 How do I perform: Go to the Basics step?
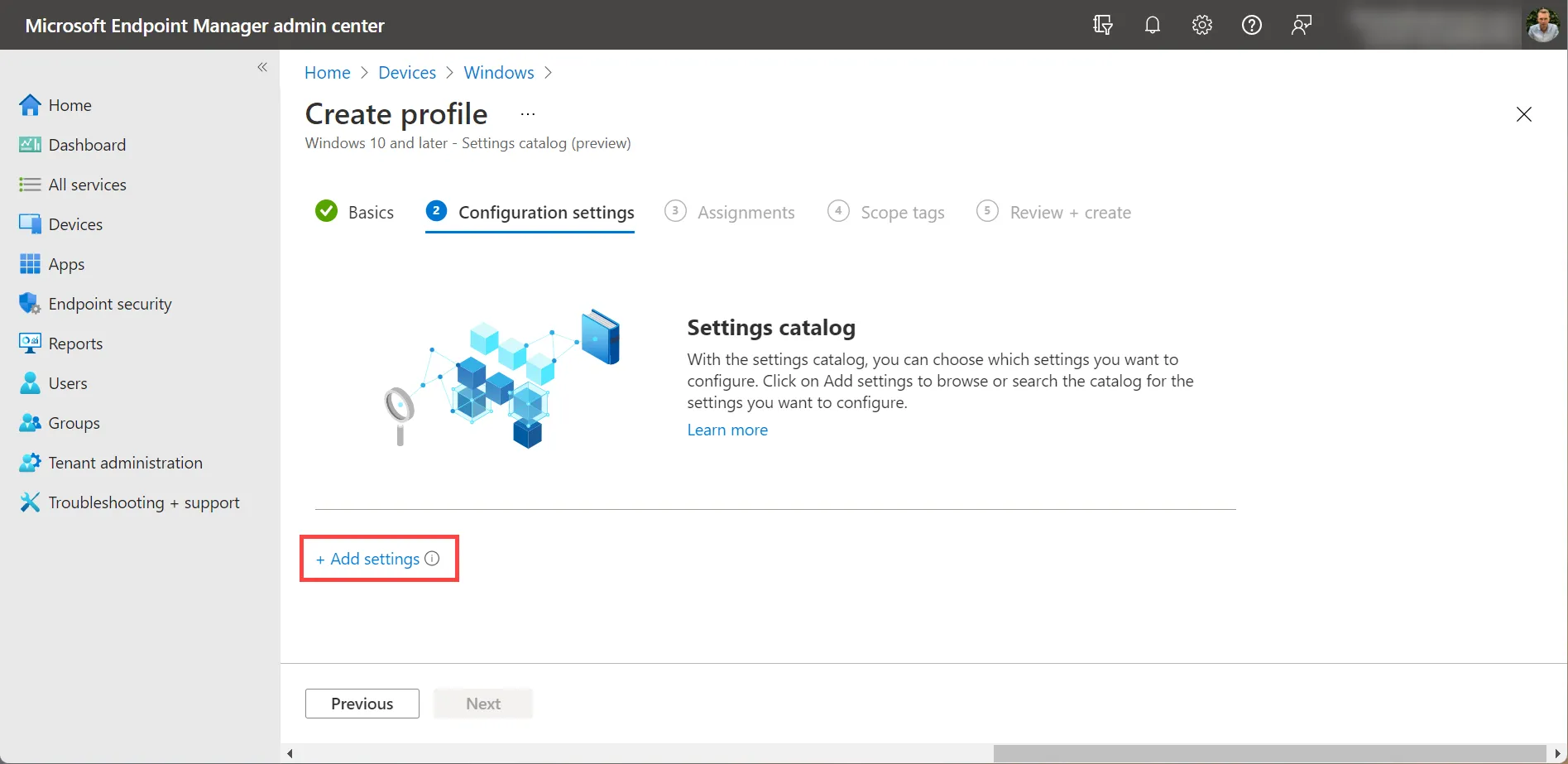pyautogui.click(x=355, y=212)
